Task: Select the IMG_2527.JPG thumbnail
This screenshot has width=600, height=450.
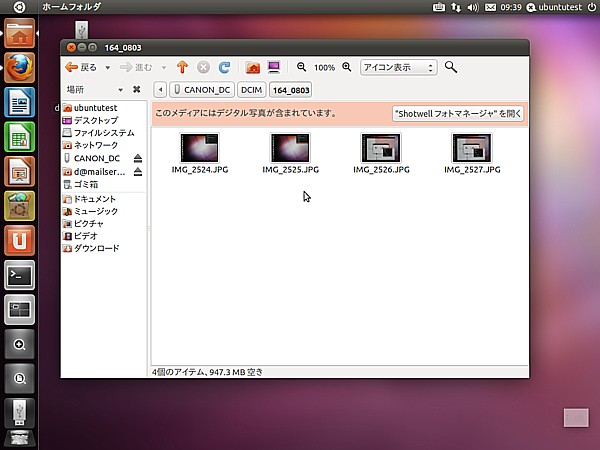Action: [472, 148]
